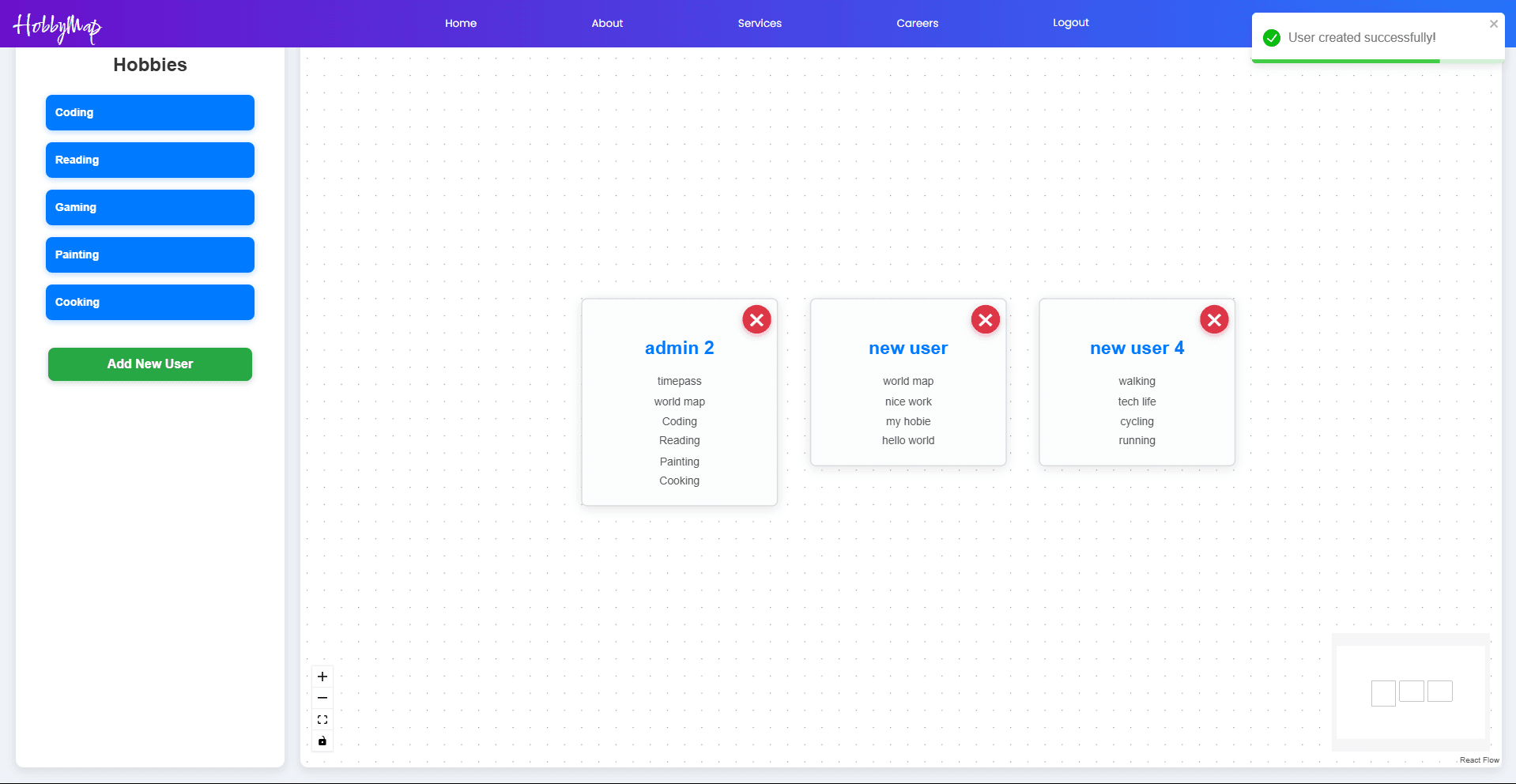Choose the Gaming hobby

(150, 207)
